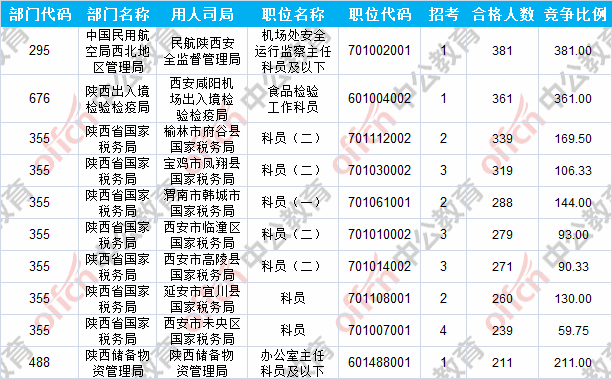Click cell 渭南市韩城市国家税务局
The height and width of the screenshot is (379, 612).
pos(202,203)
